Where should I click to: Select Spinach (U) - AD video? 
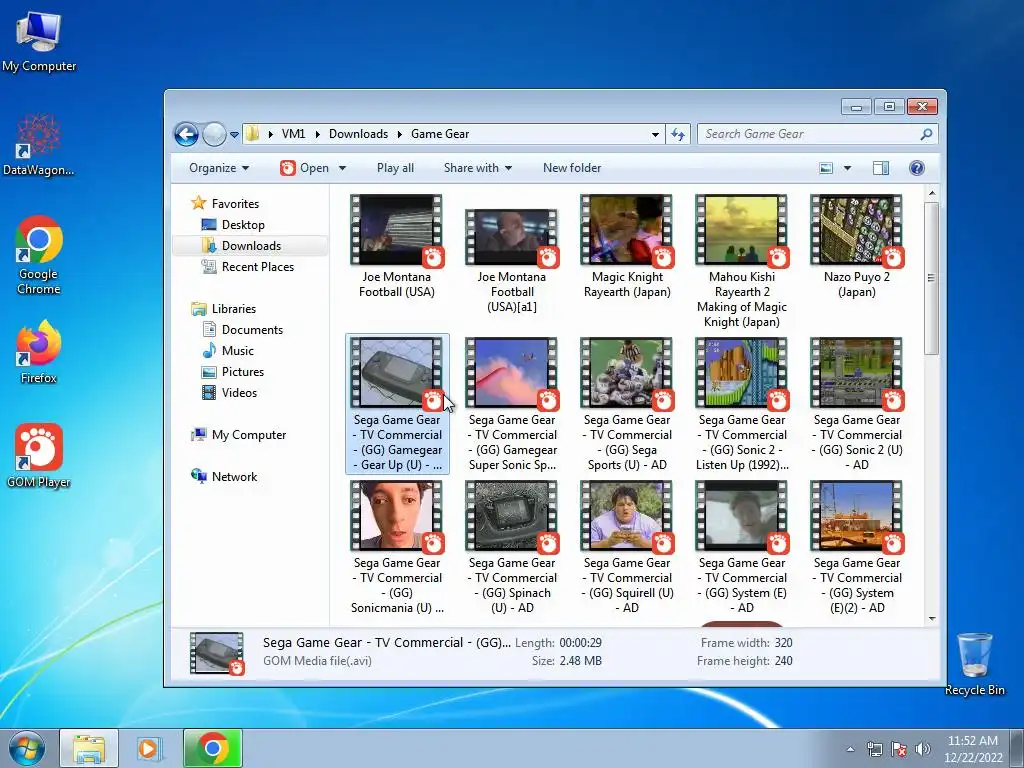pos(511,547)
